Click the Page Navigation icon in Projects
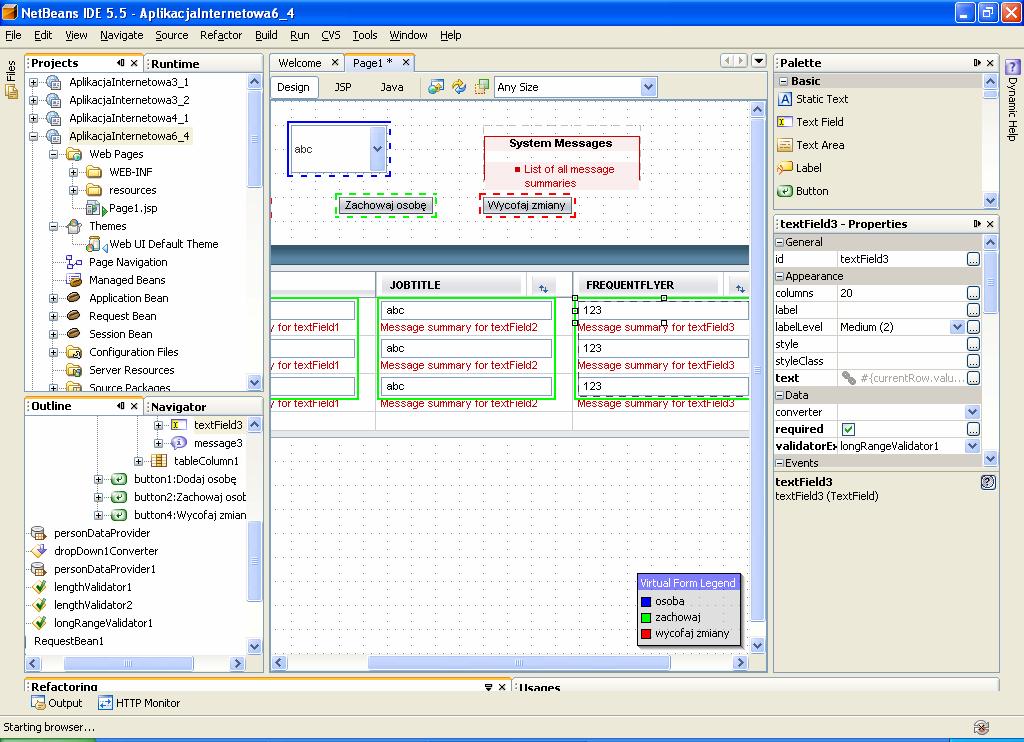 coord(74,262)
